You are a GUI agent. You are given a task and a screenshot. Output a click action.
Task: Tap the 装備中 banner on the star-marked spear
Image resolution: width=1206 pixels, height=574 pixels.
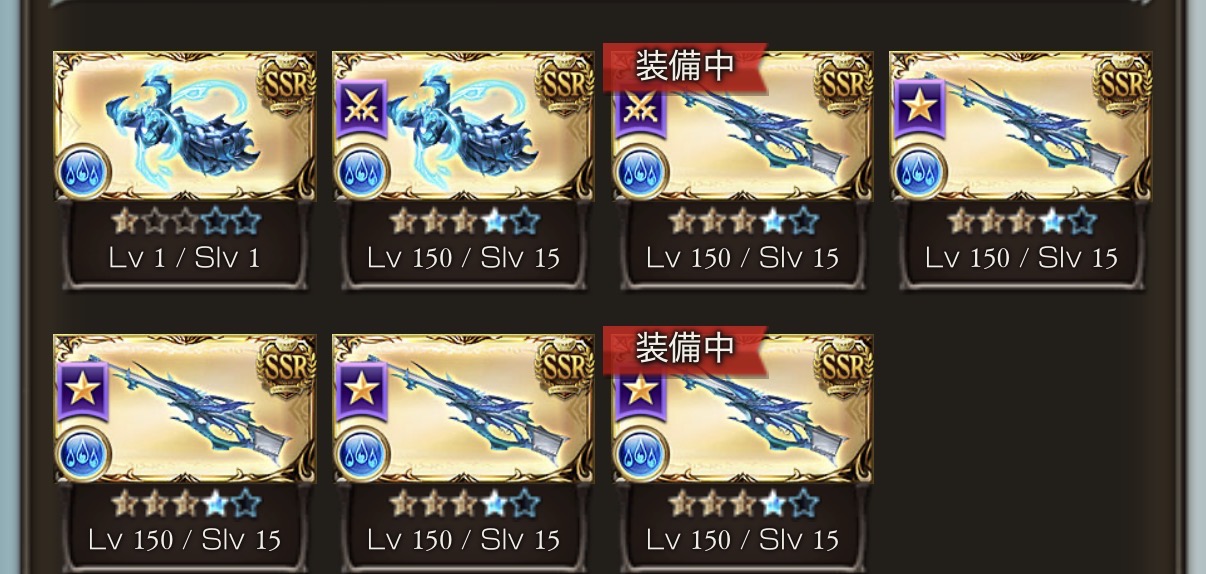click(685, 347)
